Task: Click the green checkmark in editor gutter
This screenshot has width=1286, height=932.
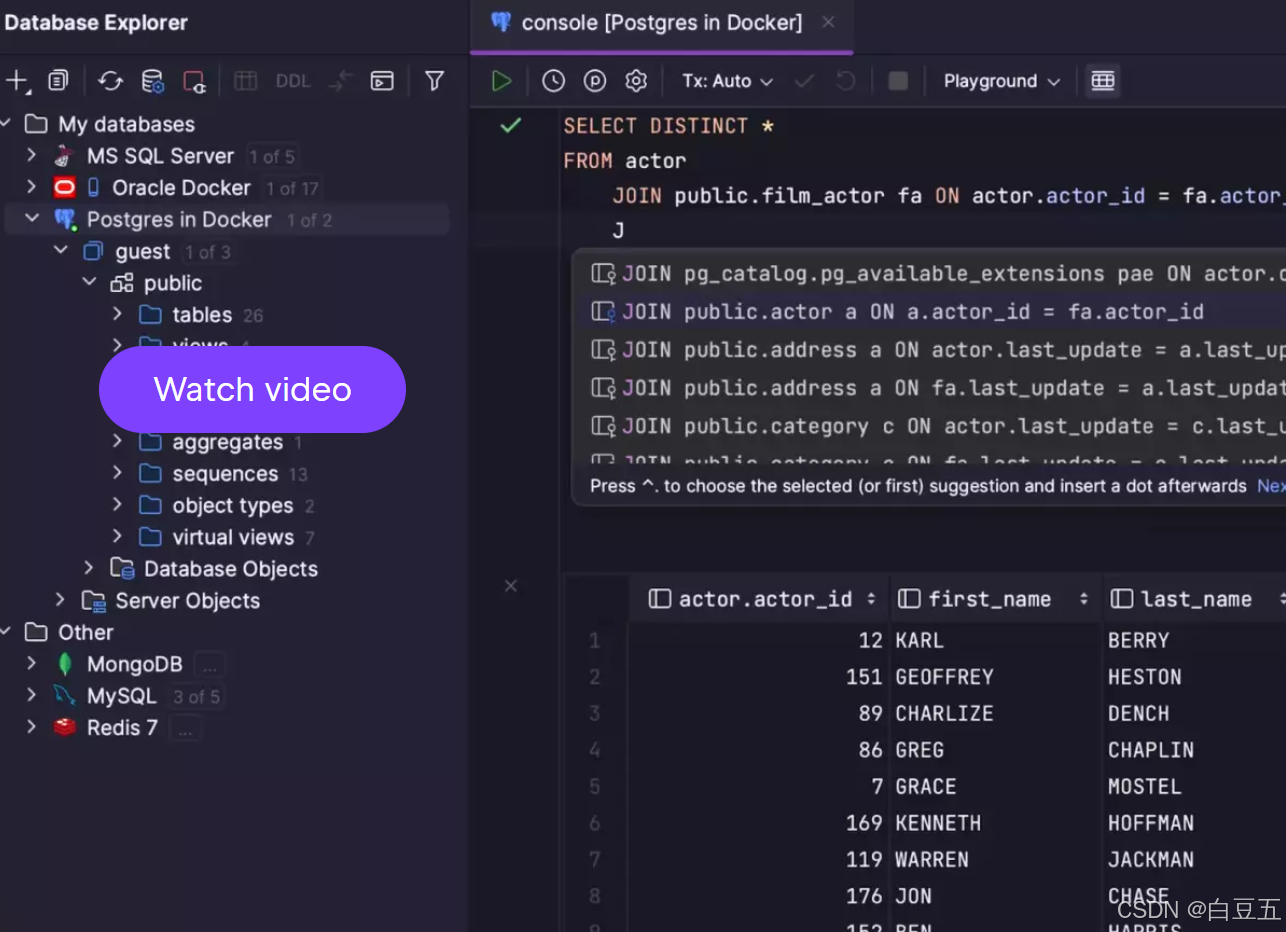Action: click(x=511, y=125)
